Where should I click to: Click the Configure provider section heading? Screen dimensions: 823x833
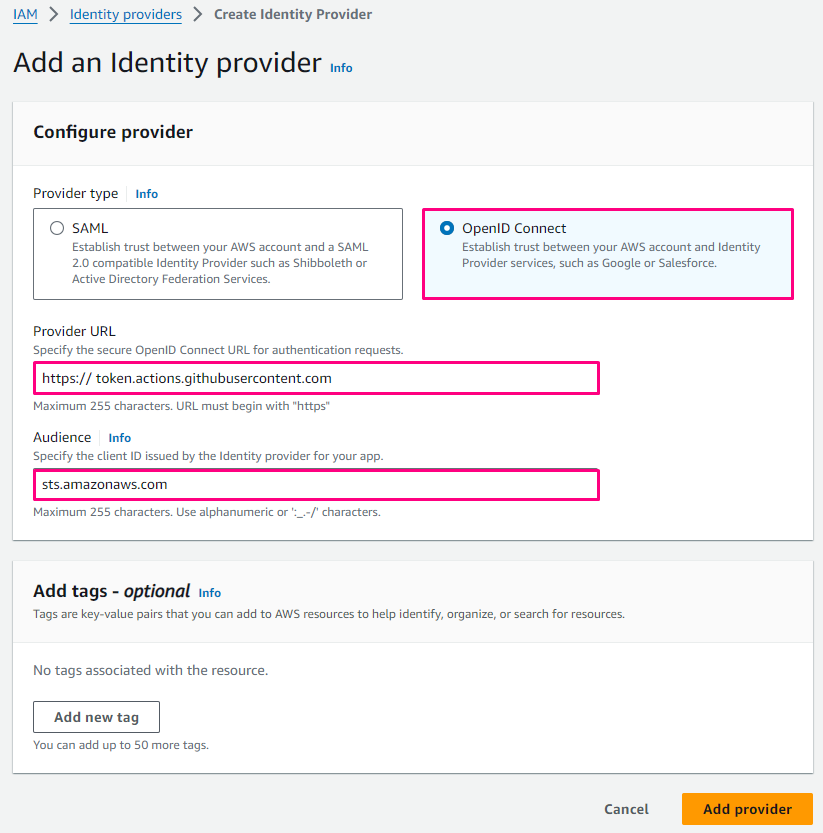(113, 132)
